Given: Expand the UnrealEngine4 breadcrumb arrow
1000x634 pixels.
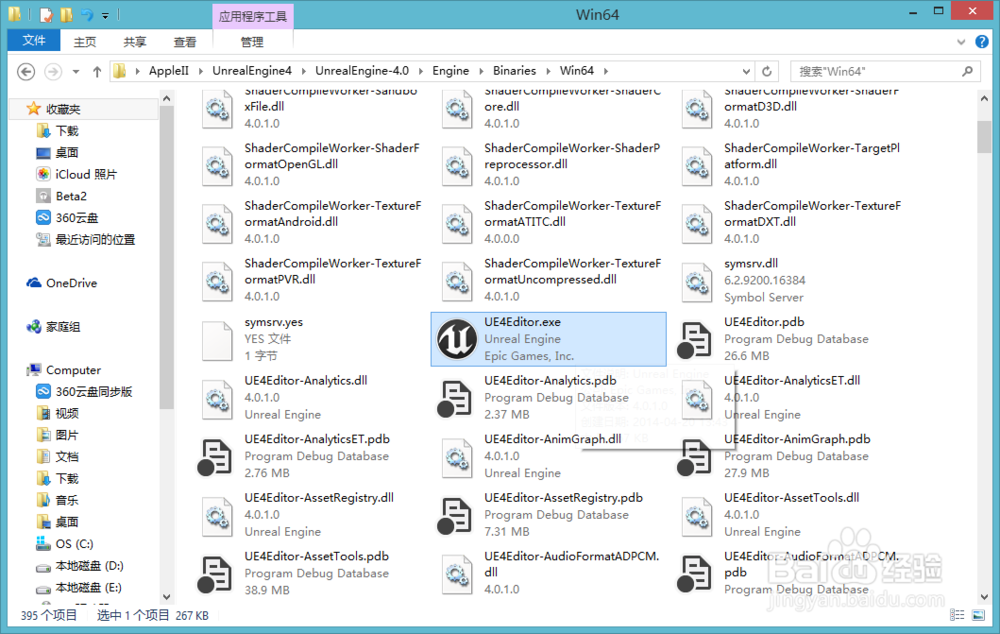Looking at the screenshot, I should point(303,71).
